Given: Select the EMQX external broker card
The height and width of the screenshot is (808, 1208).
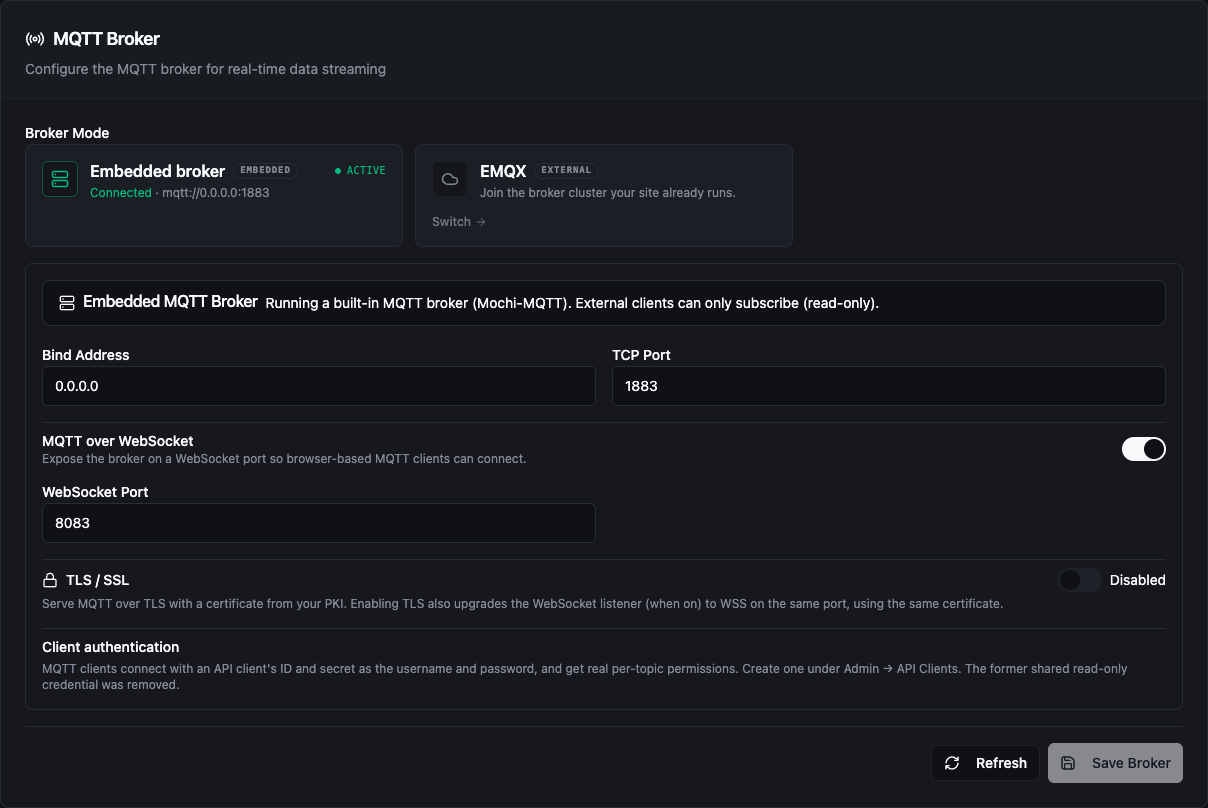Looking at the screenshot, I should pyautogui.click(x=604, y=195).
